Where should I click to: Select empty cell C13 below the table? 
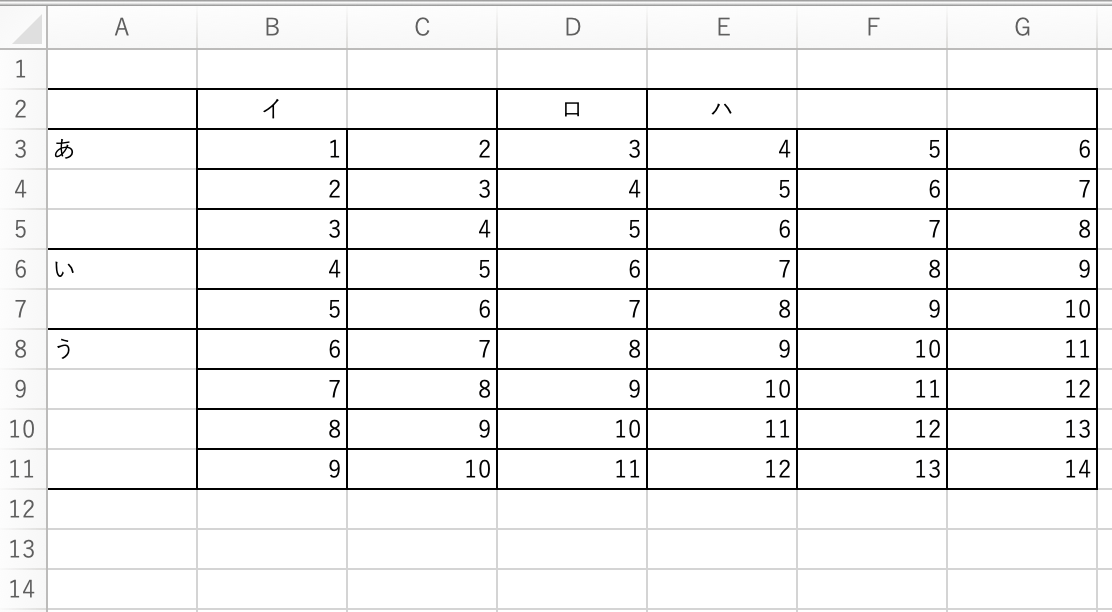[422, 549]
